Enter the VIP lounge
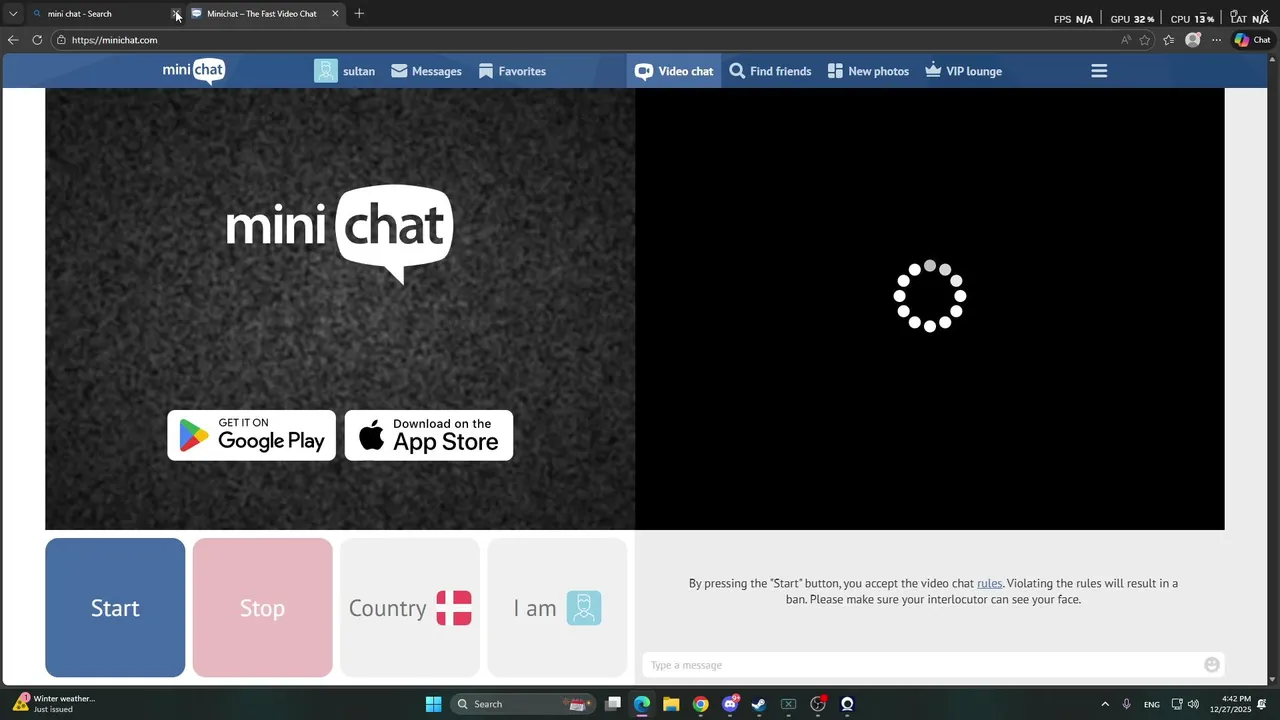The height and width of the screenshot is (720, 1280). click(963, 71)
